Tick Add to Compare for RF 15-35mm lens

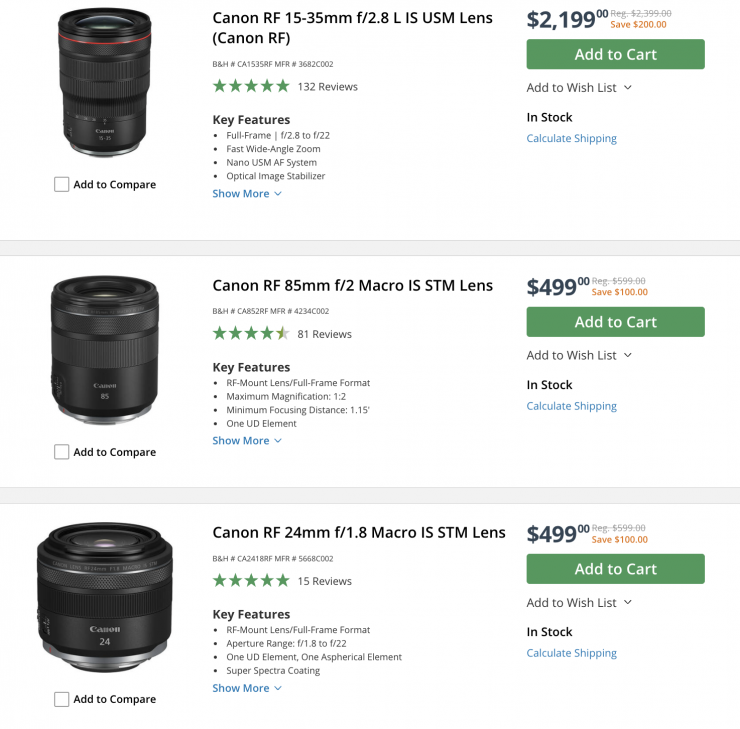click(x=62, y=185)
